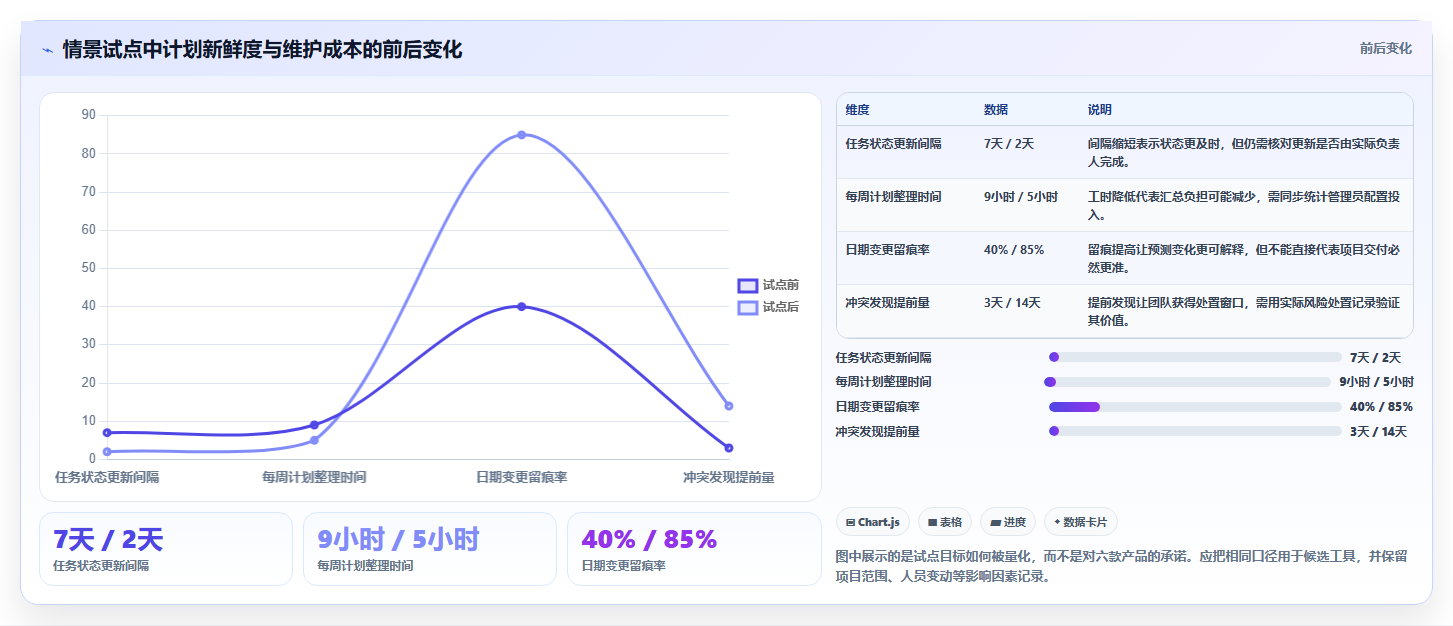Image resolution: width=1453 pixels, height=626 pixels.
Task: Click description starting 间隔缩短表示状态更及时
Action: click(x=1244, y=152)
